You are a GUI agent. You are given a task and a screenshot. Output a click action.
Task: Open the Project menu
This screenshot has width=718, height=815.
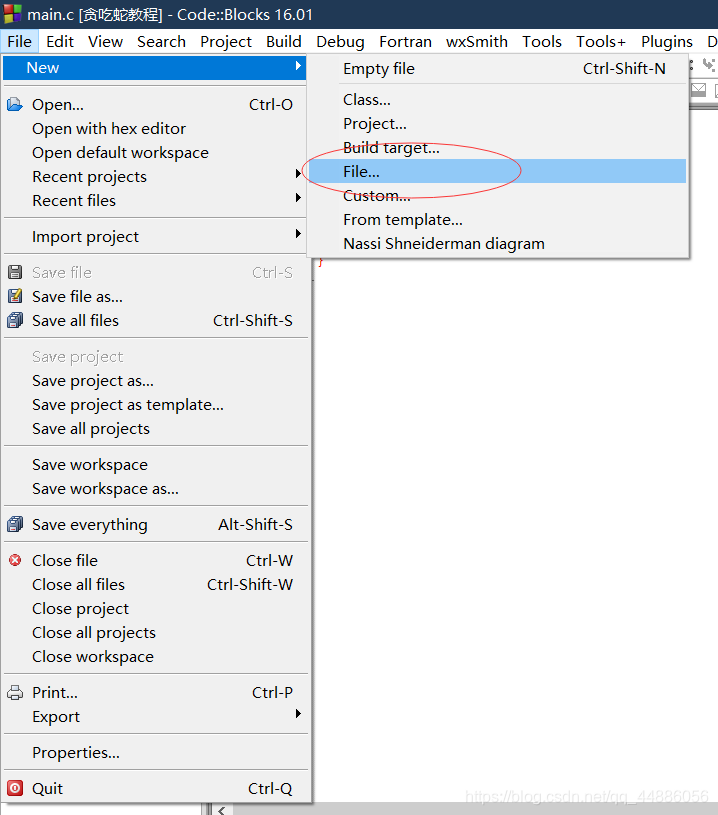point(226,42)
